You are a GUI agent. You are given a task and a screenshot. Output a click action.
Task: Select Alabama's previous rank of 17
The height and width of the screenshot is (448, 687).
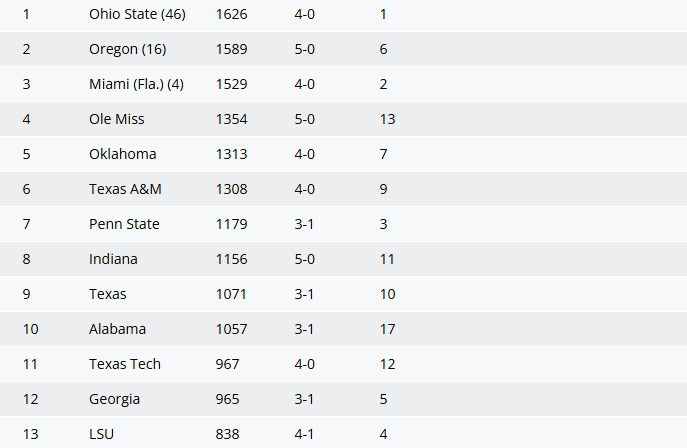click(387, 329)
